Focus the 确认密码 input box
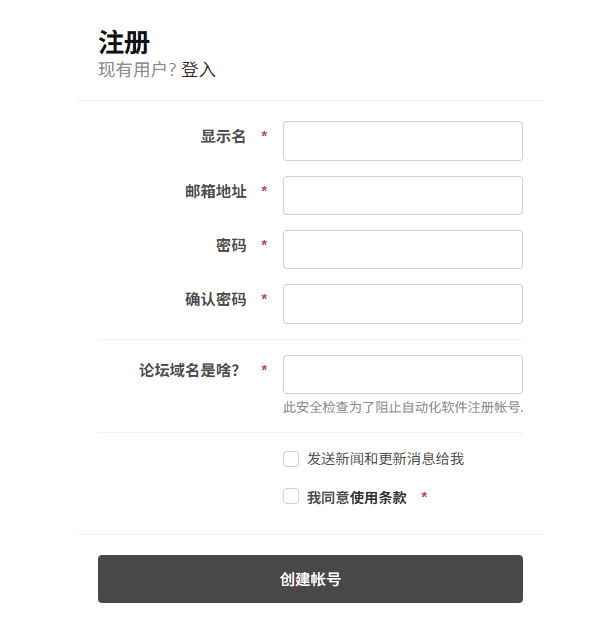Screen dimensions: 611x628 [x=402, y=304]
